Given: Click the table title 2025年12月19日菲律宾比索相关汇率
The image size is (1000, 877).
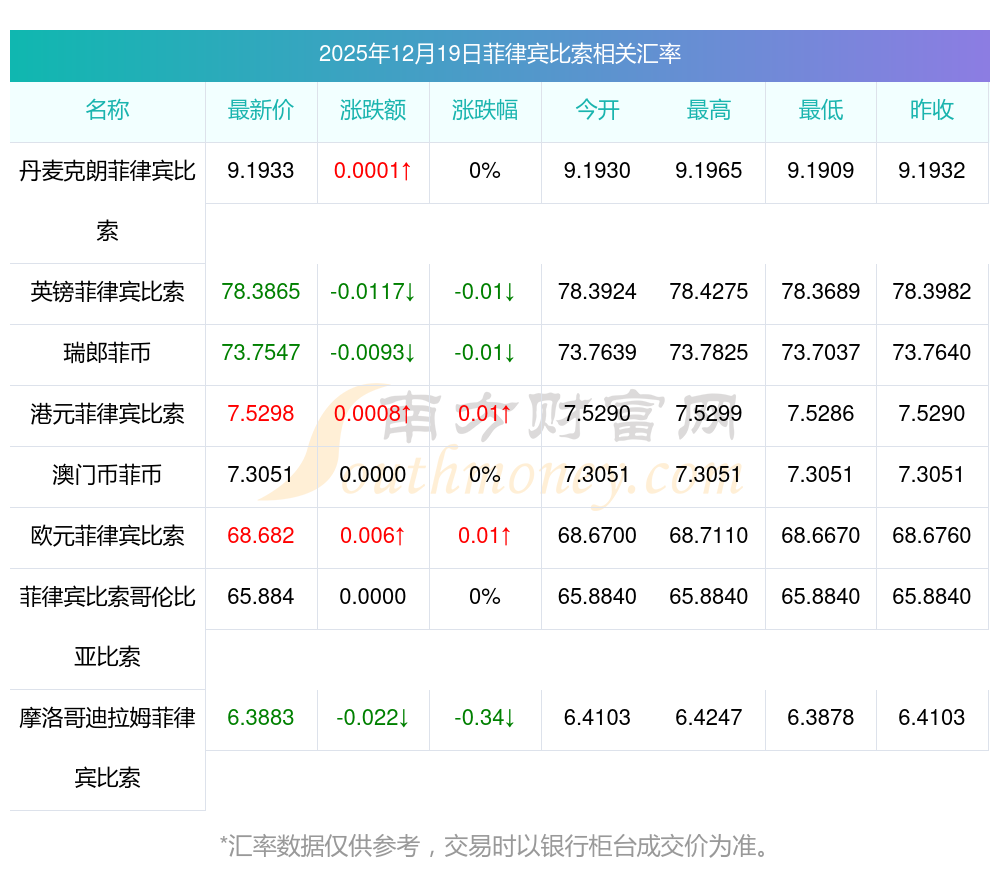Looking at the screenshot, I should [500, 54].
